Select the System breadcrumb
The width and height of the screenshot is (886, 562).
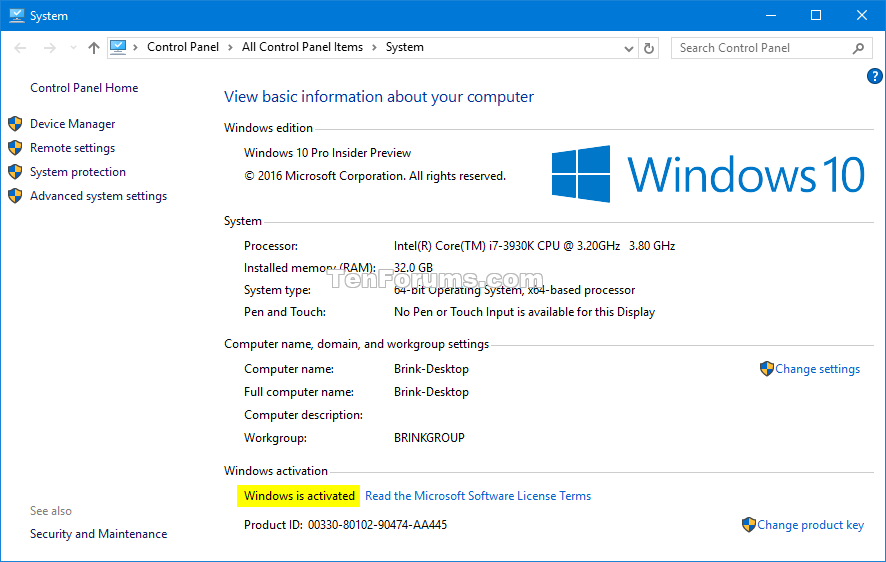[405, 47]
